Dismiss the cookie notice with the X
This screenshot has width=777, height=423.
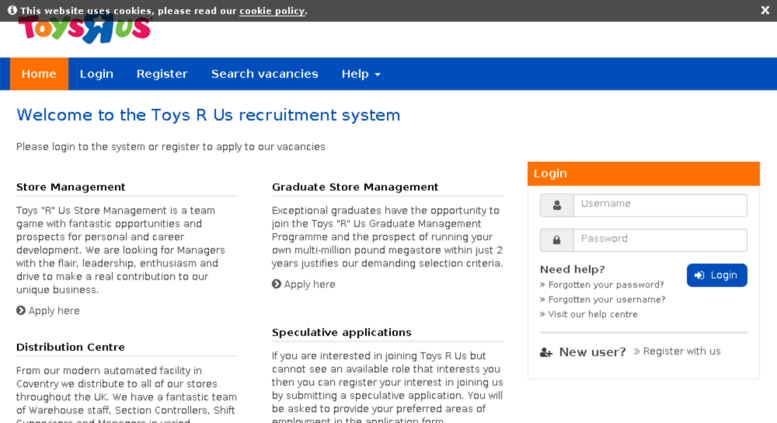pos(765,10)
